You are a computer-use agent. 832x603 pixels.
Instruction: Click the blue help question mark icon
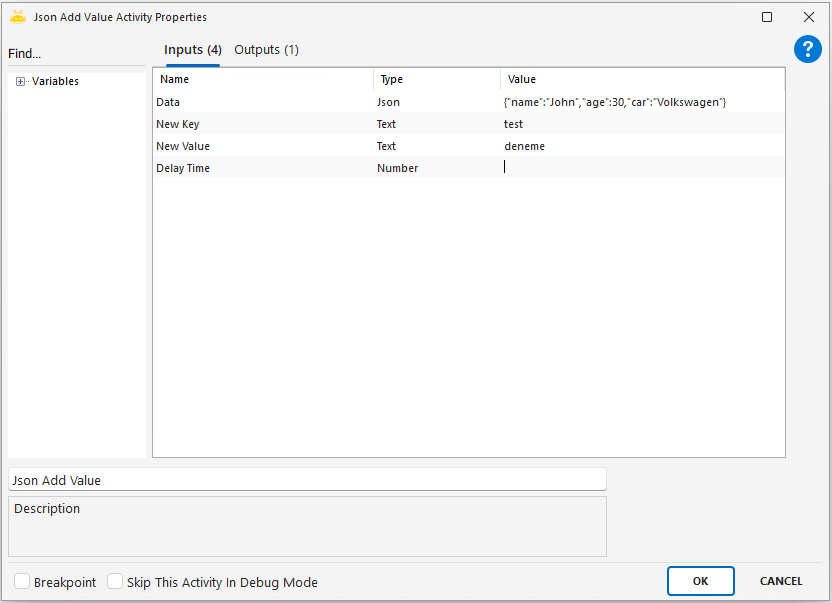(x=807, y=50)
